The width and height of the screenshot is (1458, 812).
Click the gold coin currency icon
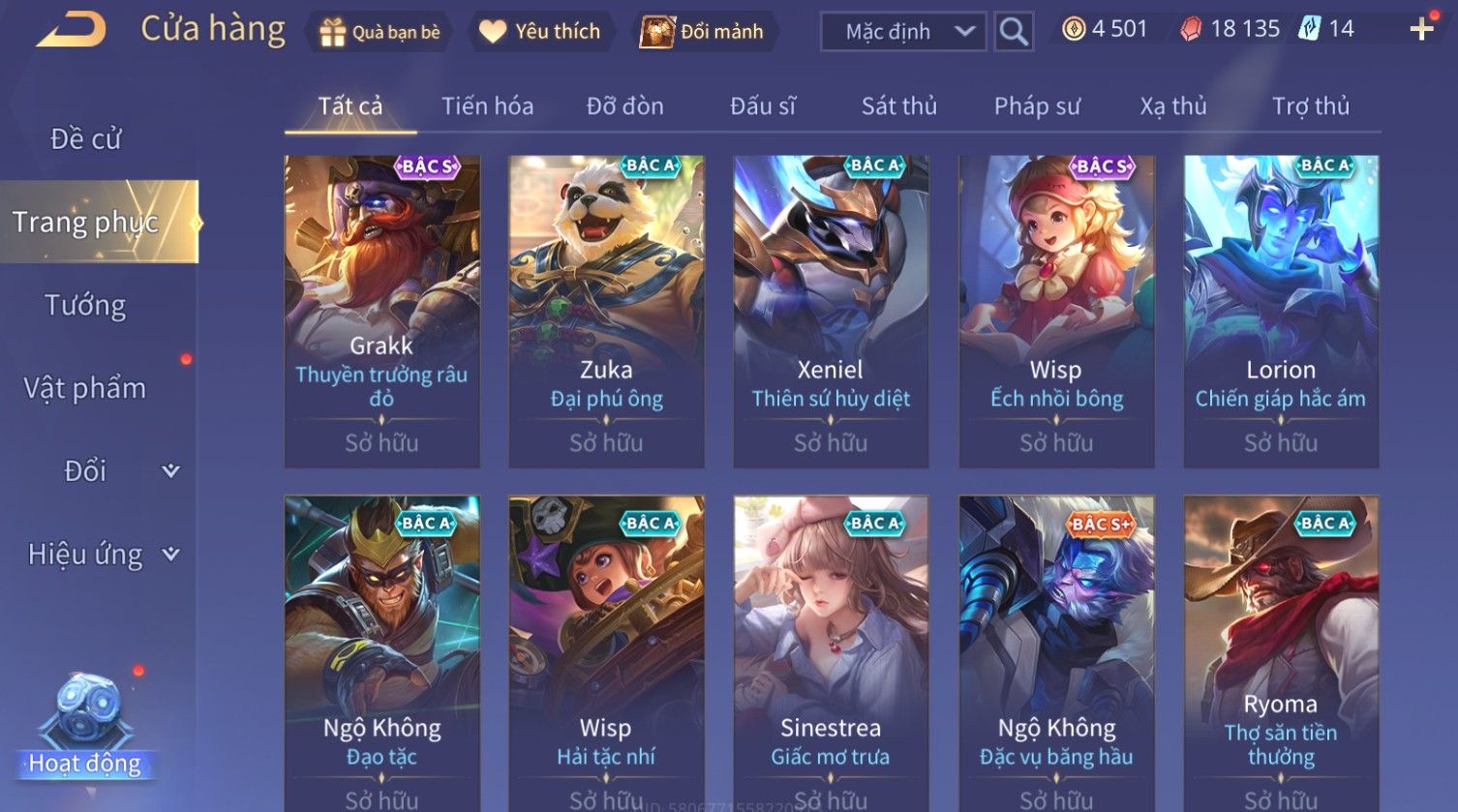[1074, 29]
